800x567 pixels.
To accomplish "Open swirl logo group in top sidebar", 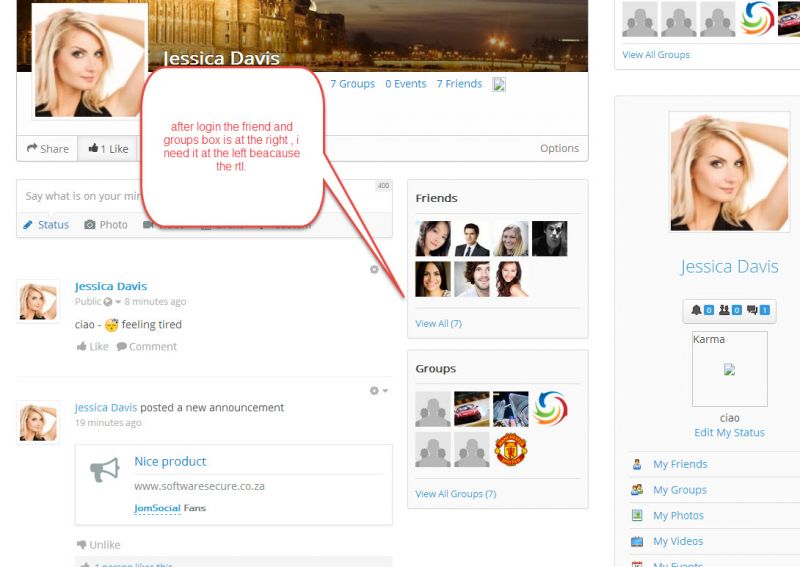I will pos(757,19).
